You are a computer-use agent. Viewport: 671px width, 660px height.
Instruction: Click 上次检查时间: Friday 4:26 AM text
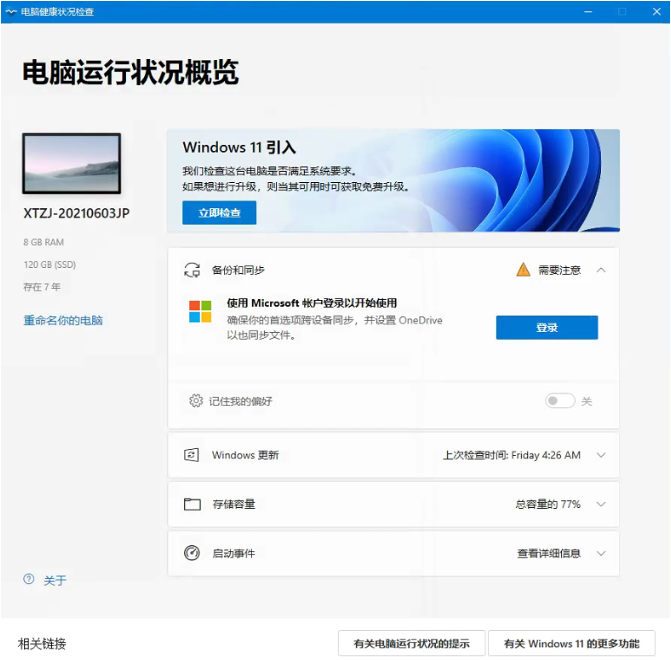(511, 455)
